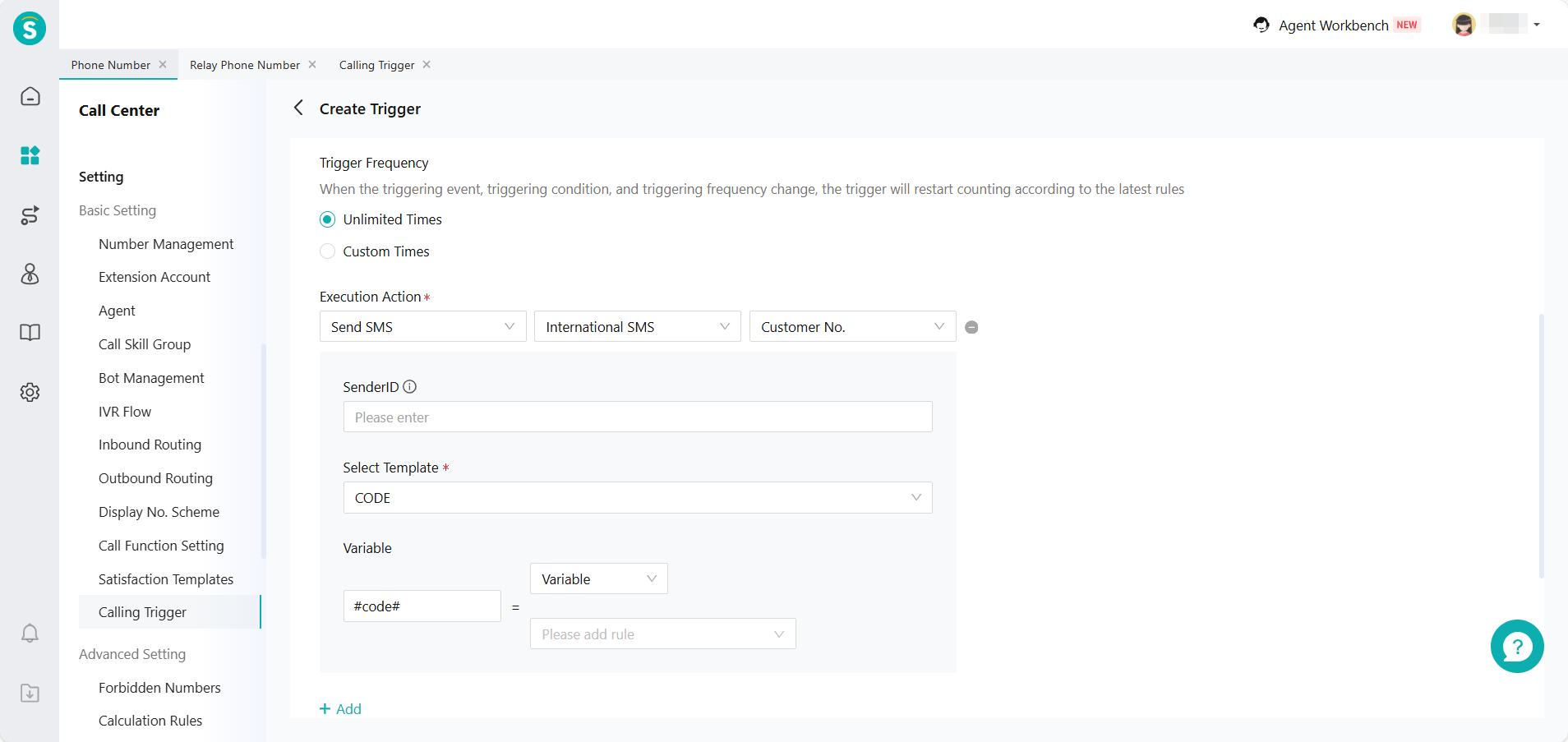Open Agent Workbench
This screenshot has width=1568, height=742.
[x=1332, y=25]
